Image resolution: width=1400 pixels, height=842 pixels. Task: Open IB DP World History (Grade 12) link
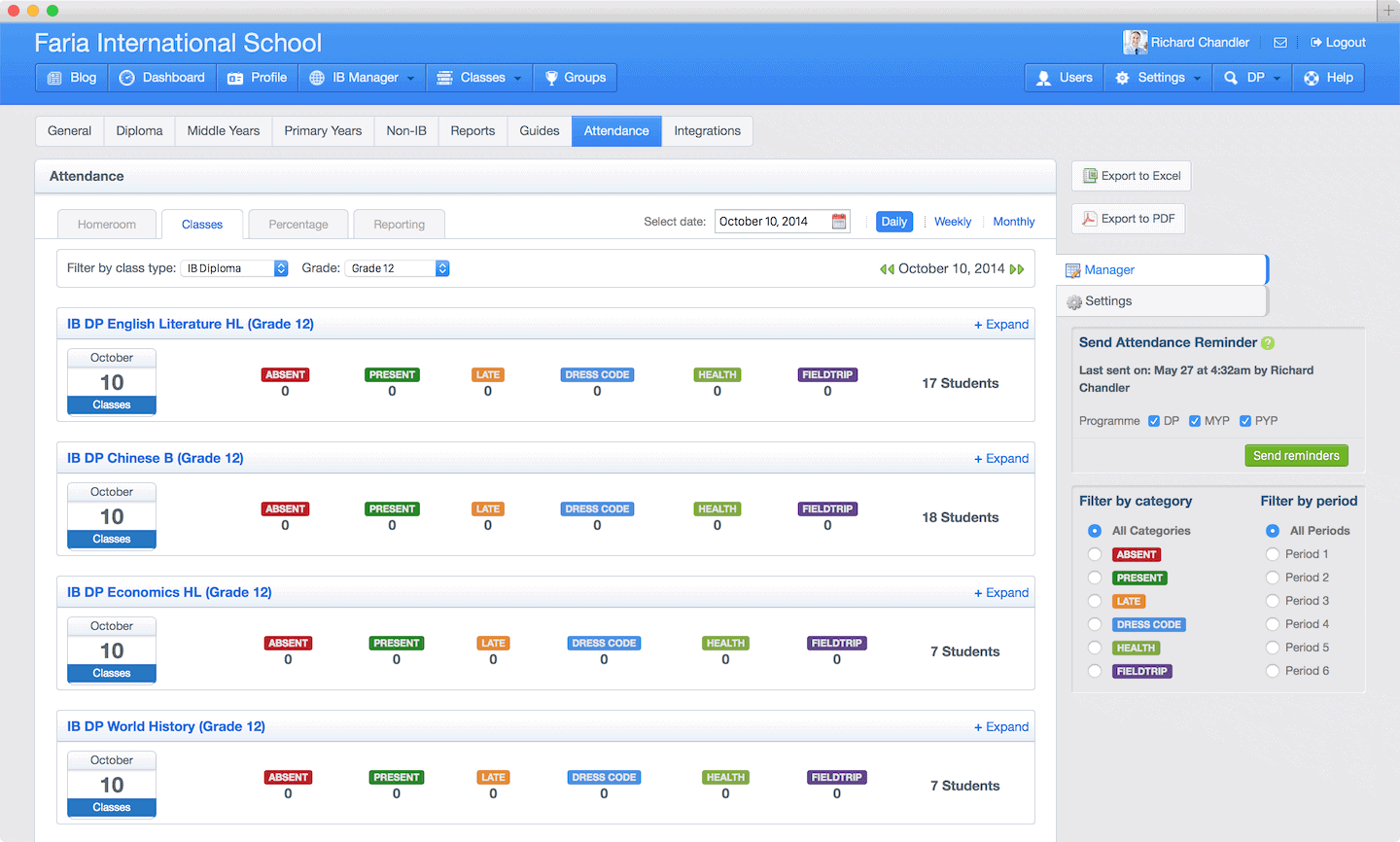tap(166, 726)
